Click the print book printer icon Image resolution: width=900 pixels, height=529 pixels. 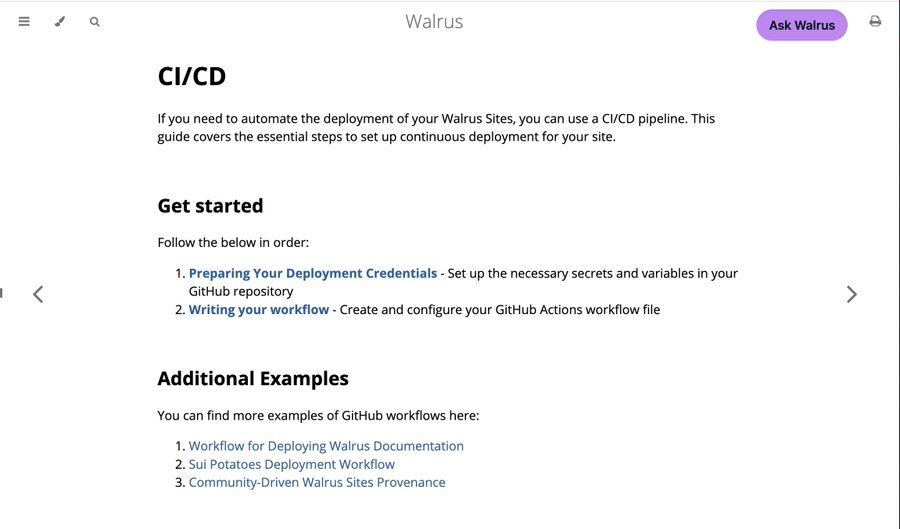(x=875, y=21)
